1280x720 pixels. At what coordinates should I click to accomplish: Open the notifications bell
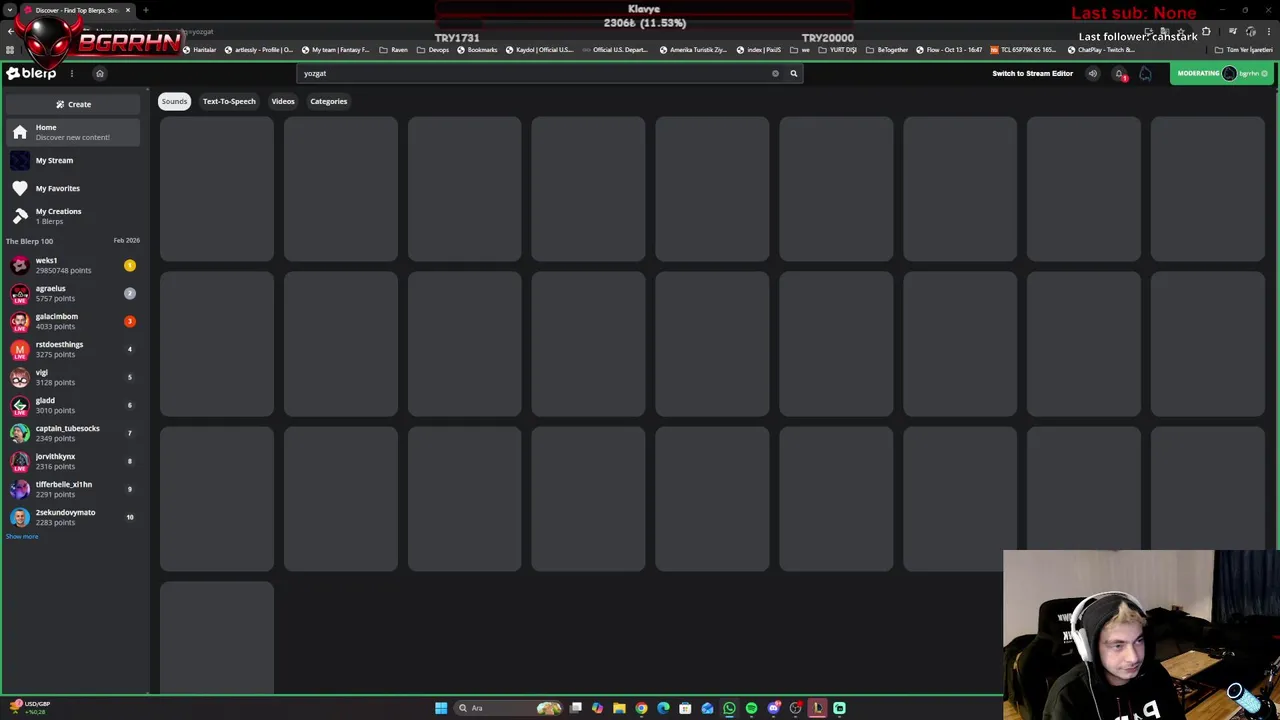1119,73
